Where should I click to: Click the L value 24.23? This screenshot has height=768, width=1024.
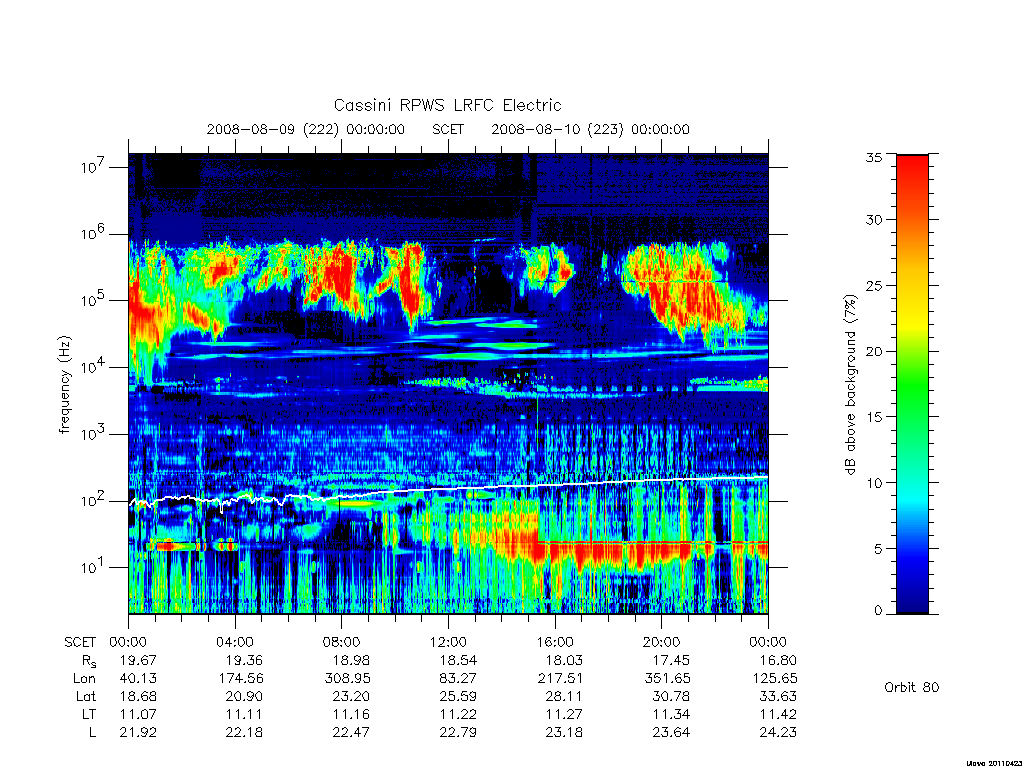(x=778, y=732)
